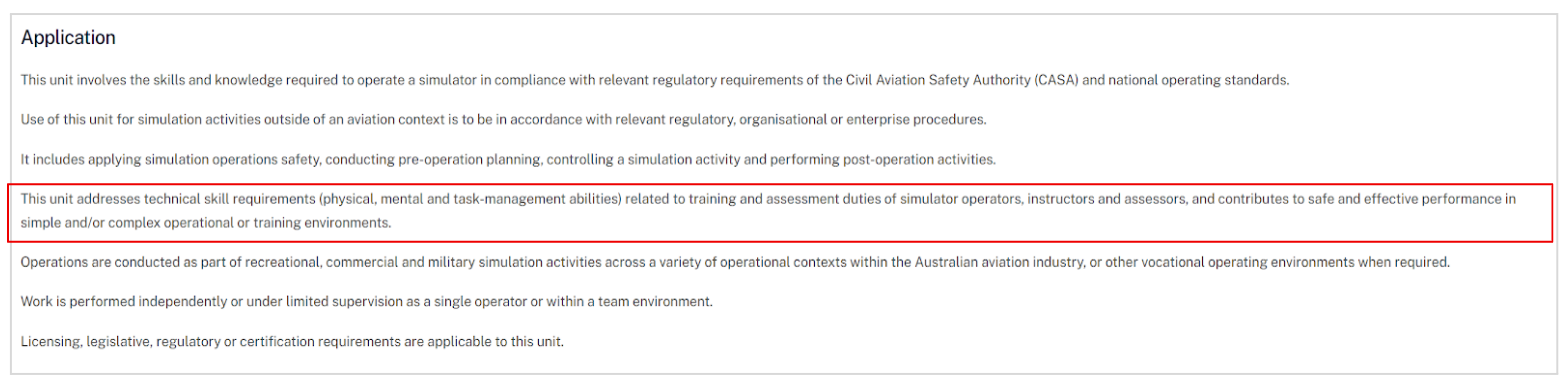Select the paragraph mentioning Civil Aviation Safety Authority
Viewport: 1567px width, 386px height.
(x=655, y=79)
